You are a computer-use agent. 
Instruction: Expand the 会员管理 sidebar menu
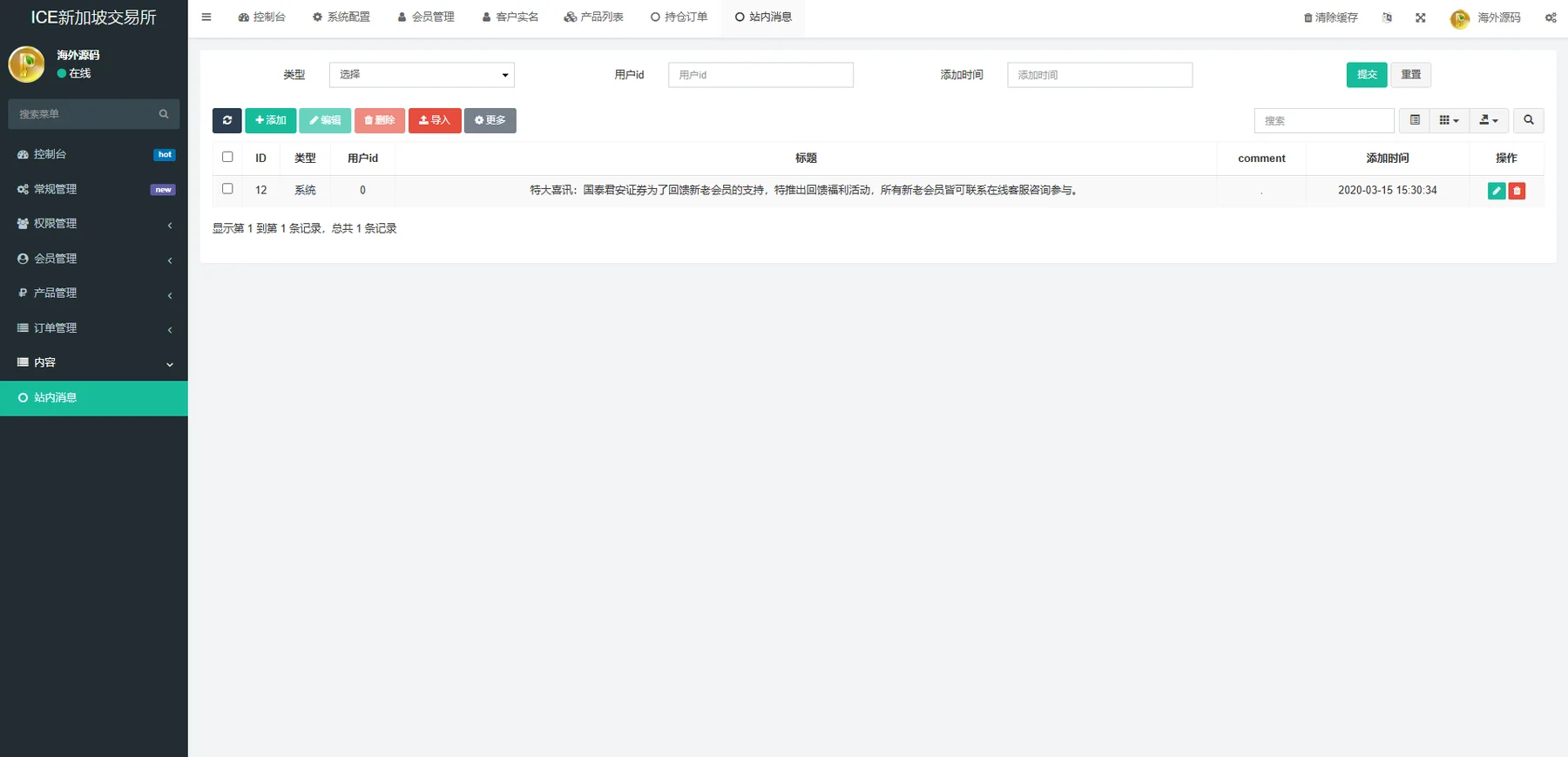coord(94,259)
